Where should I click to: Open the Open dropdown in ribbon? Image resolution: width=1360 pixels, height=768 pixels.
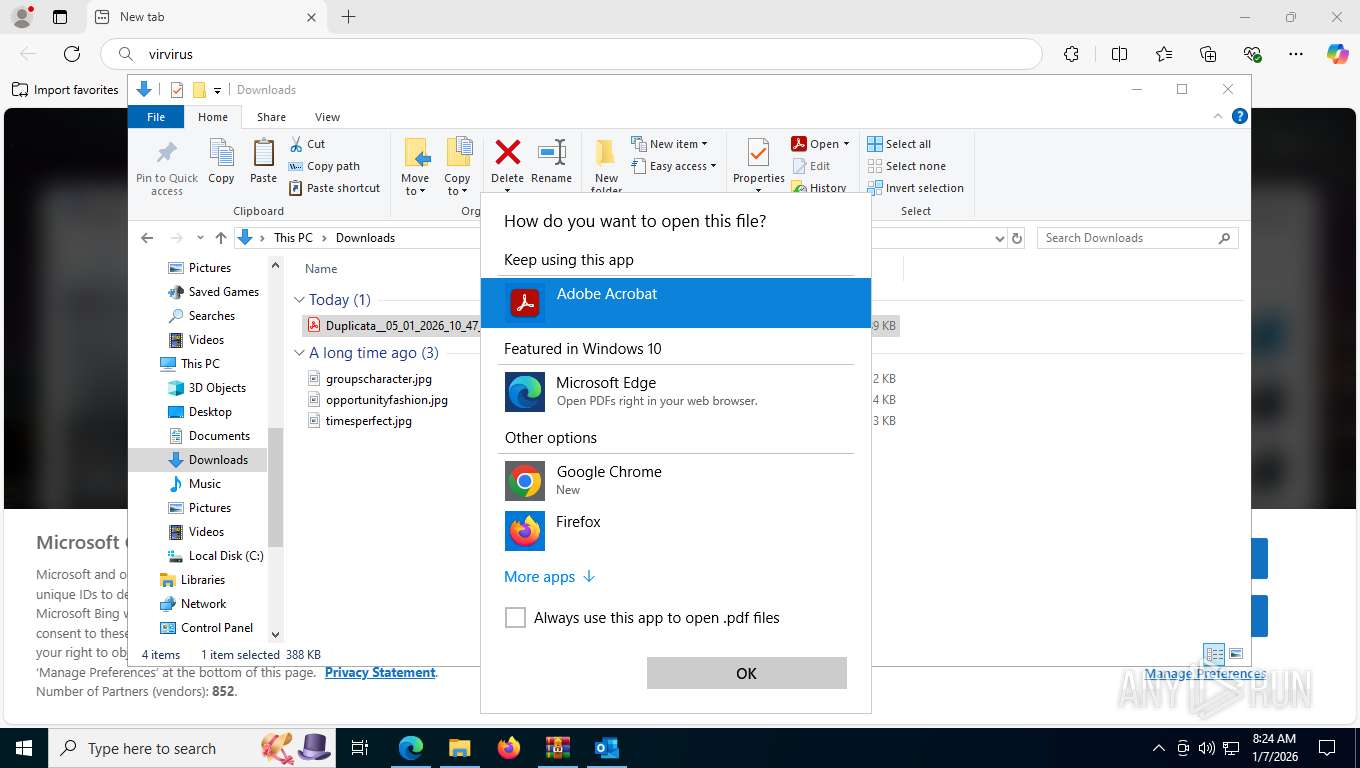pos(820,144)
